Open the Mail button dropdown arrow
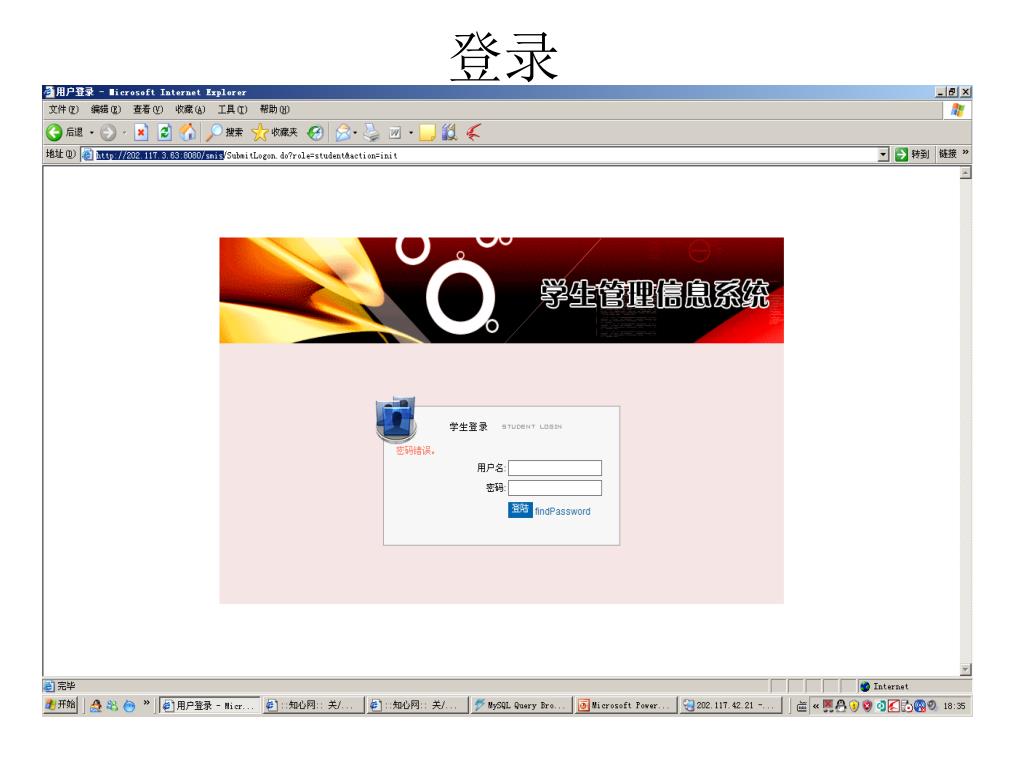This screenshot has width=1024, height=768. (x=355, y=133)
